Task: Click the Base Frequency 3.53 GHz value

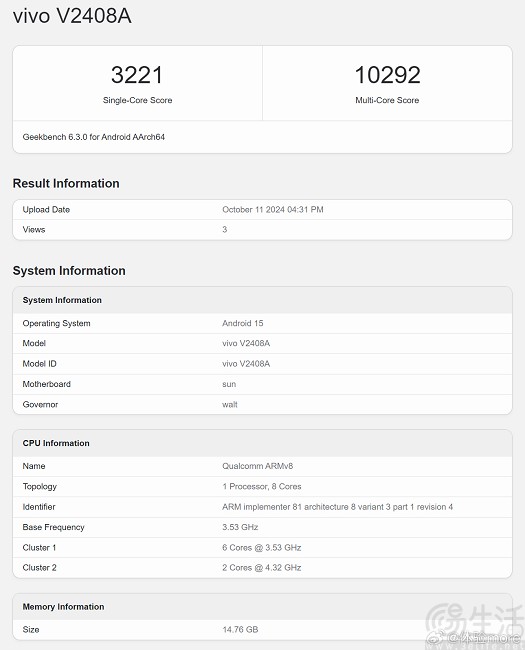Action: click(240, 527)
